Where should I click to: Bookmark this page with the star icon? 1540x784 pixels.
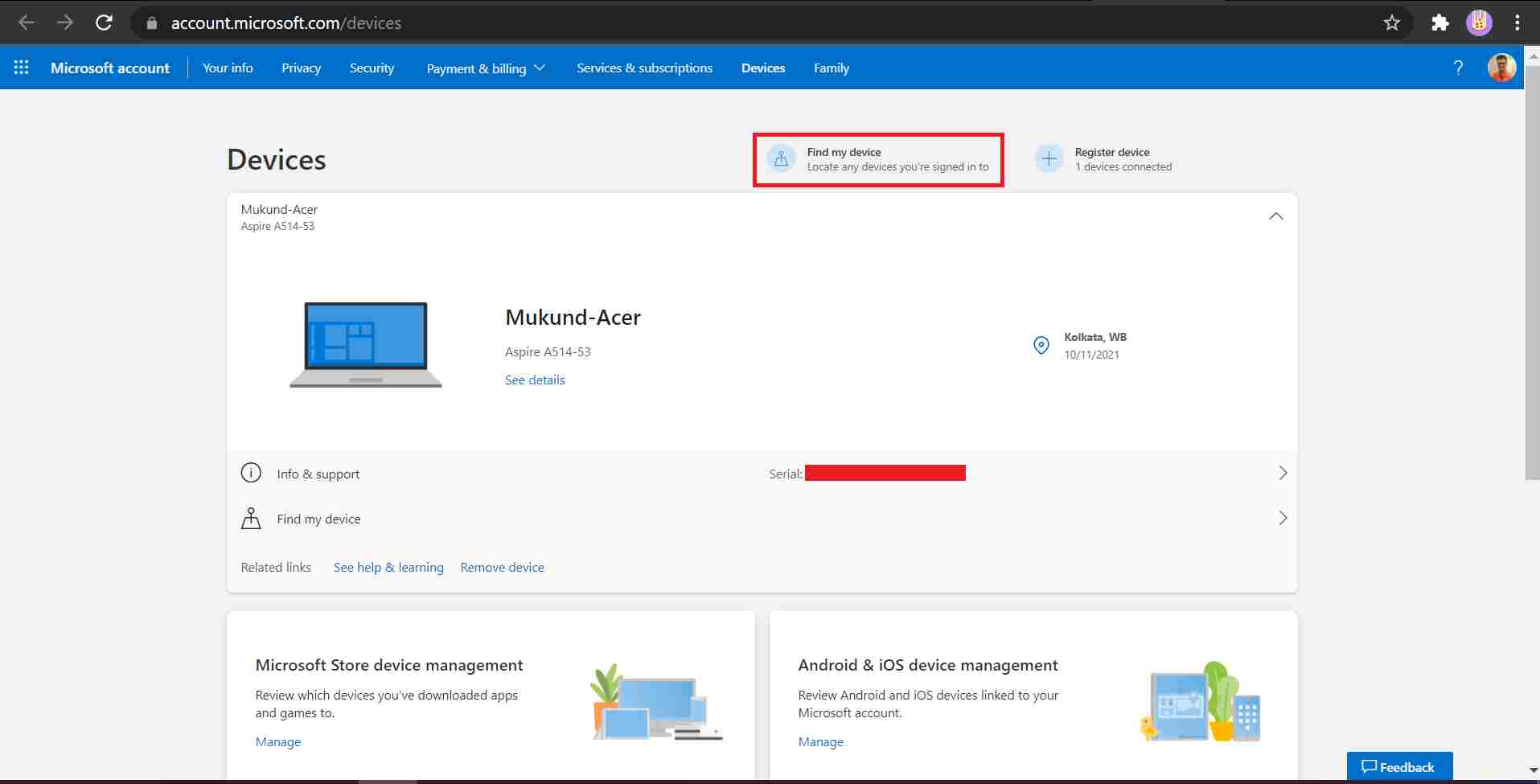pos(1392,23)
